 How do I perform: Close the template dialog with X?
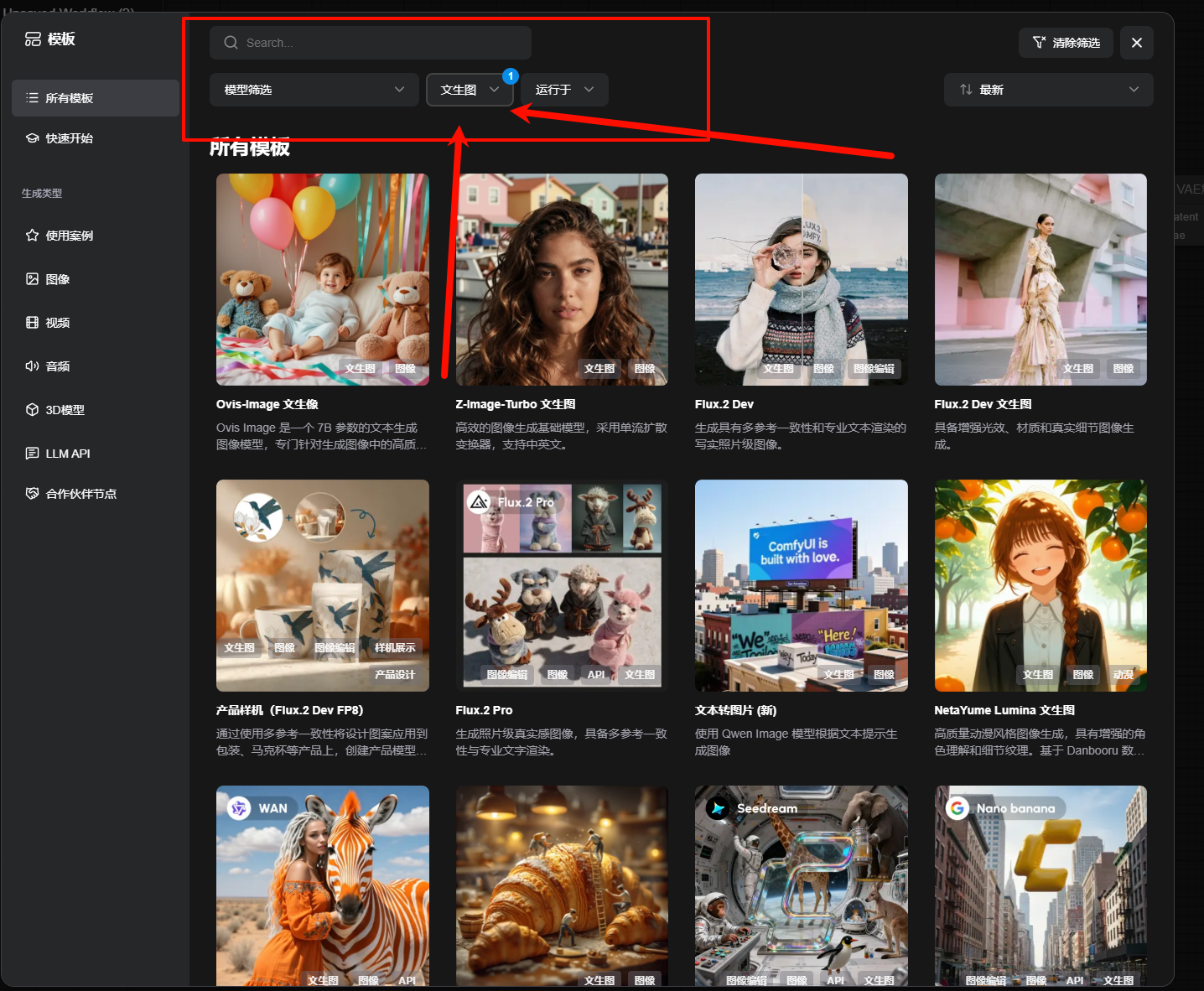coord(1136,43)
